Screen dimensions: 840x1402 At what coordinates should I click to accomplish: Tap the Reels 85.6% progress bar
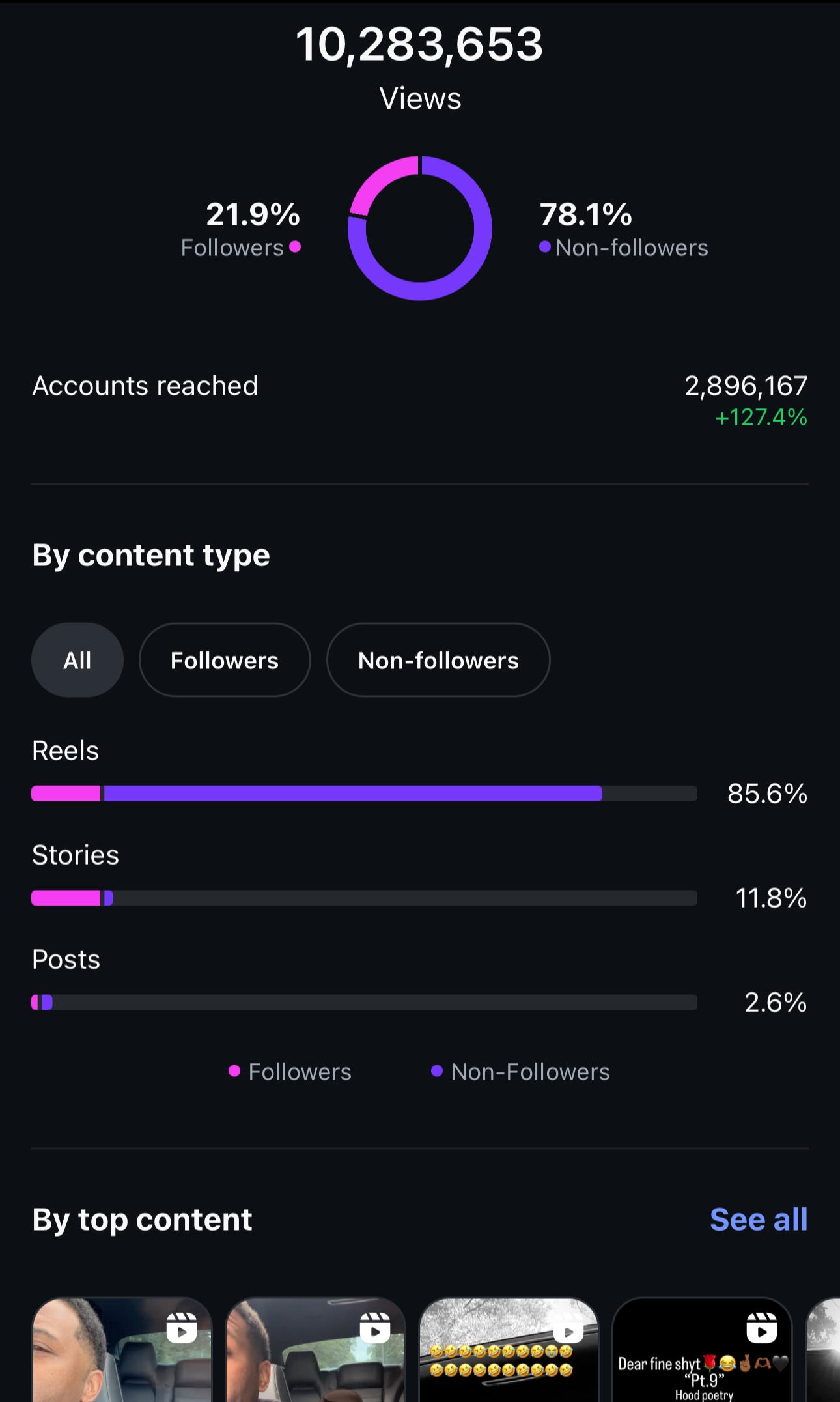pyautogui.click(x=364, y=794)
